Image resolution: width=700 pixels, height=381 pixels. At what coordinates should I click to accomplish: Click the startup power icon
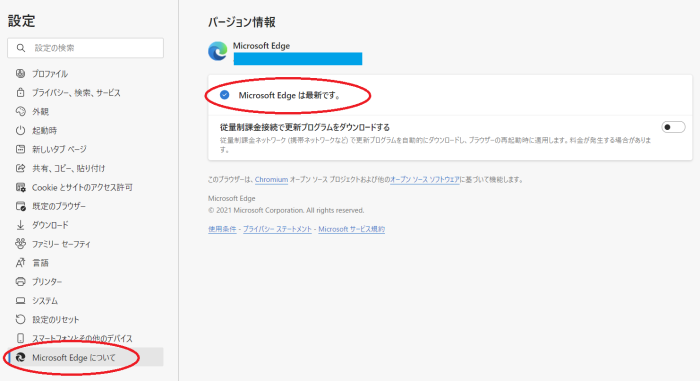coord(21,130)
